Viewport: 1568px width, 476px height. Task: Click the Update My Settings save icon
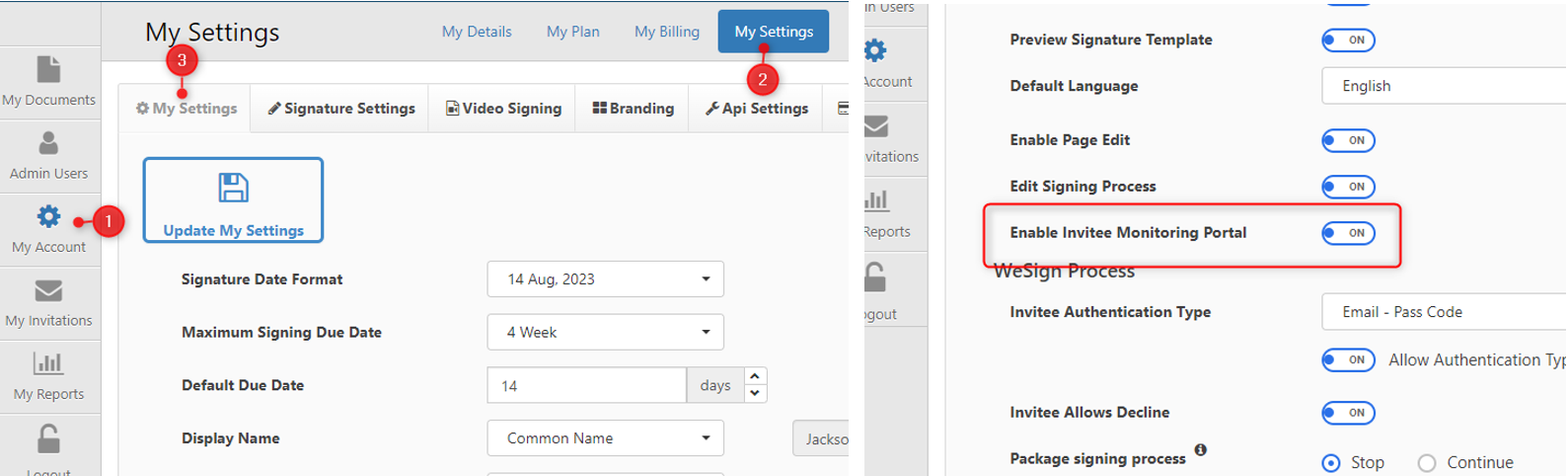(233, 188)
